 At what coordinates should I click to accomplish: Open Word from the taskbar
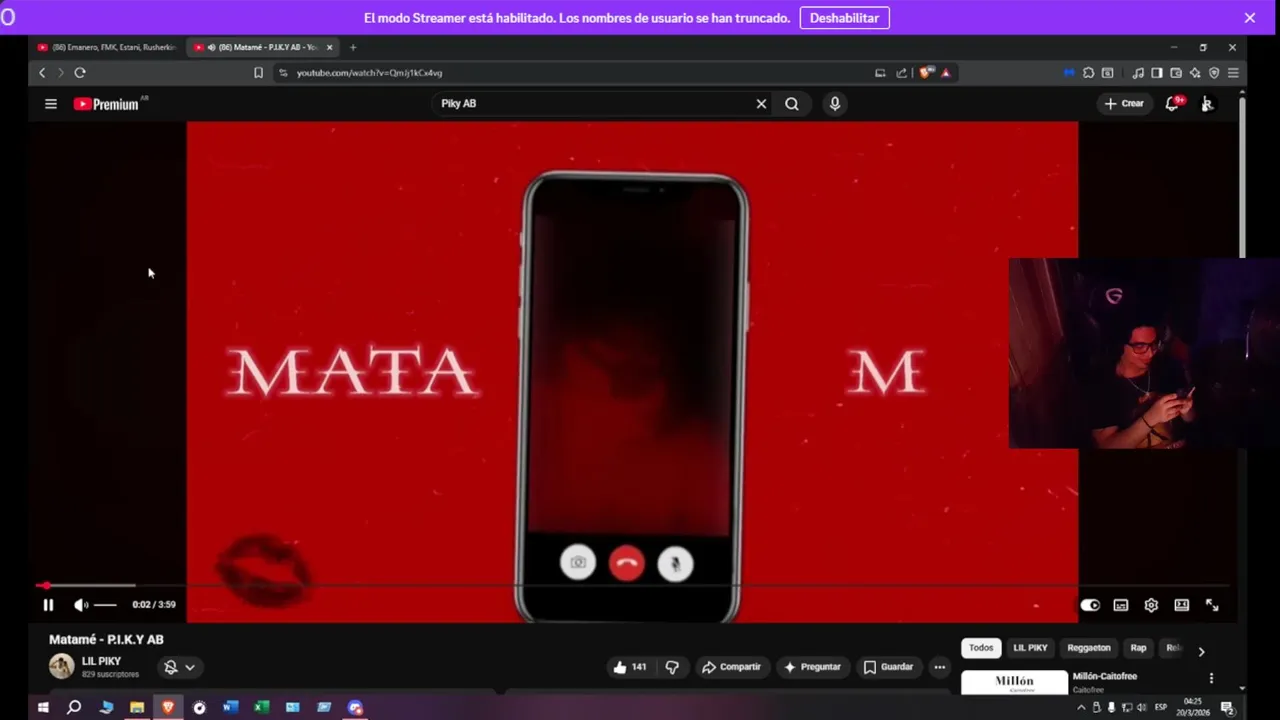230,707
